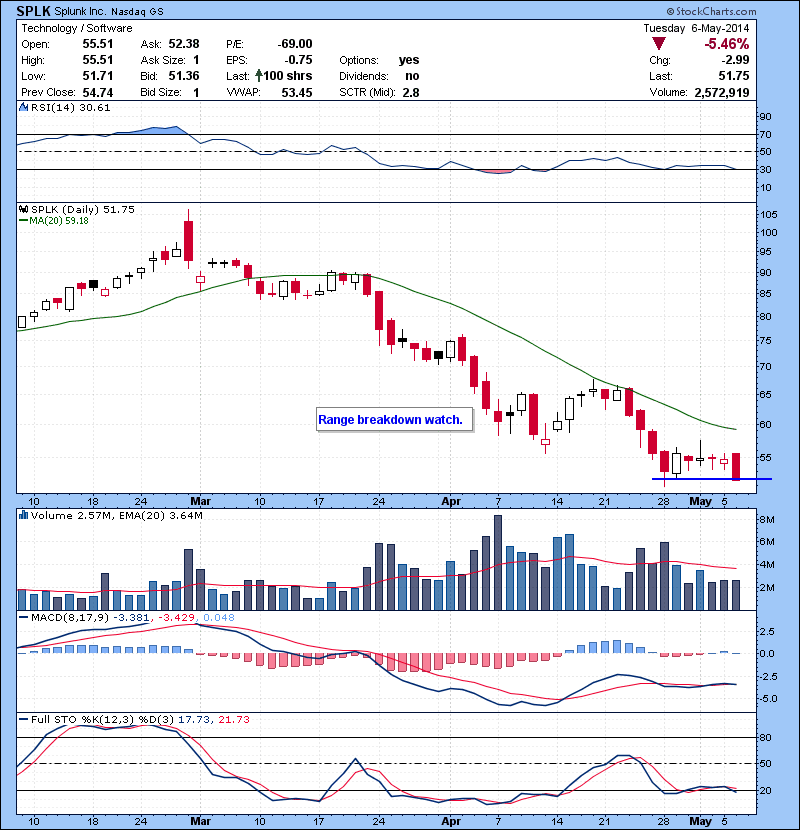Click the Options: yes field
This screenshot has width=800, height=830.
click(379, 60)
